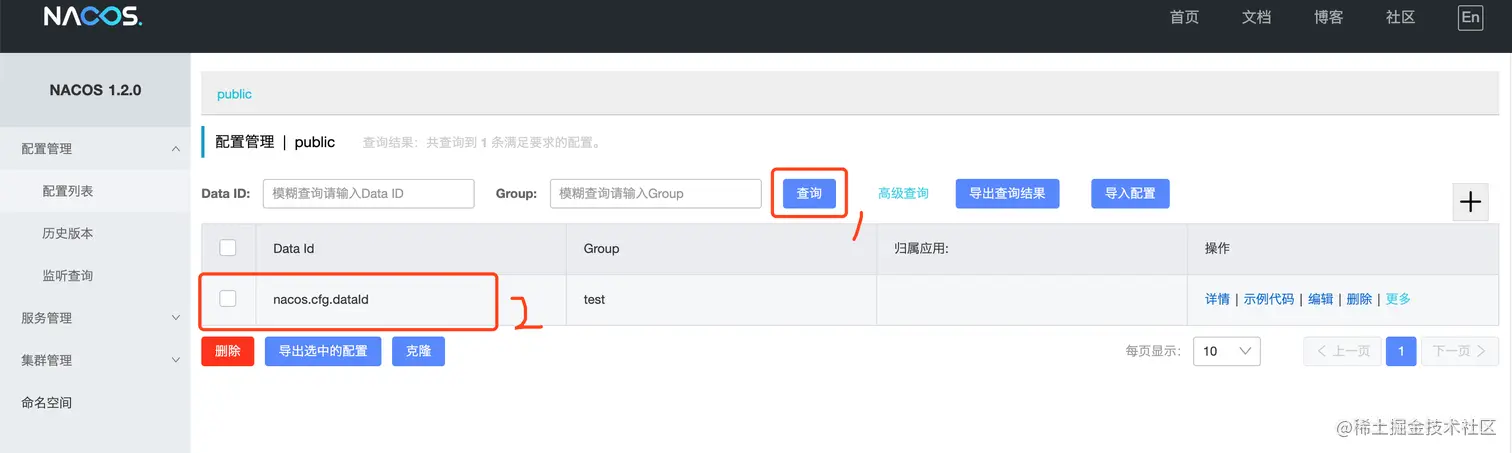Go to 上一页 in pagination

(x=1343, y=351)
